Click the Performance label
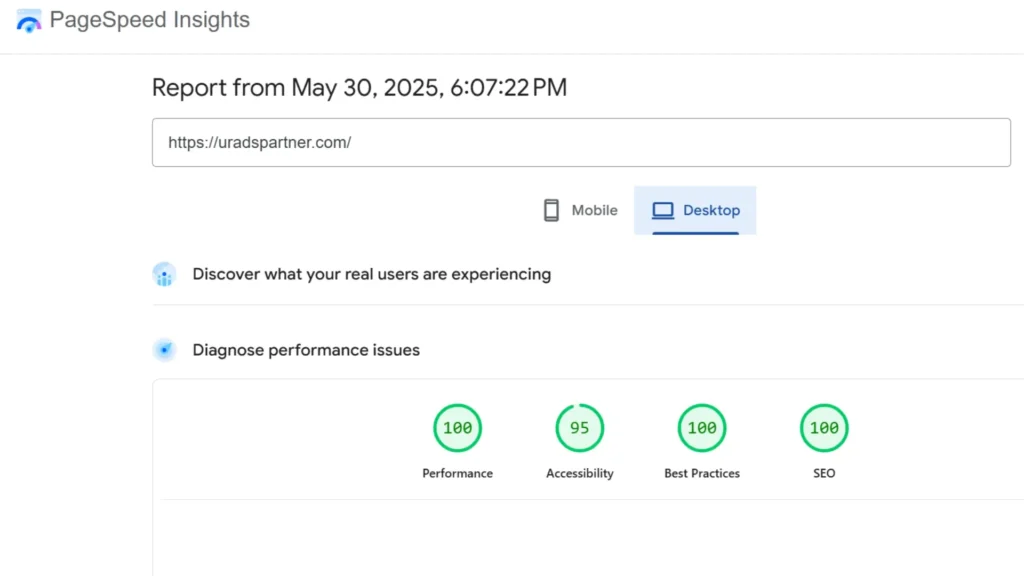 click(458, 473)
